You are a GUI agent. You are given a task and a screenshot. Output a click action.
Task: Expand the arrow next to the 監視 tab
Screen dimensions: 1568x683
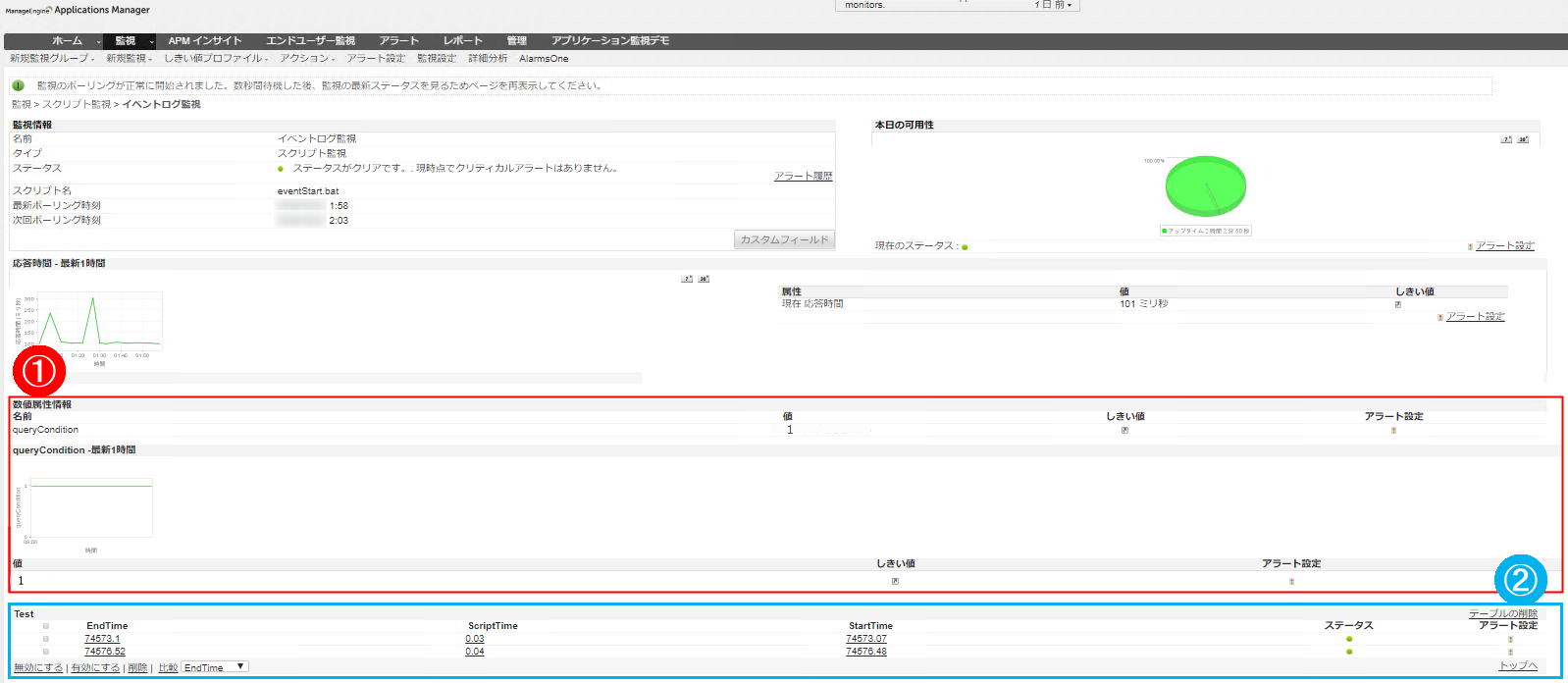151,42
